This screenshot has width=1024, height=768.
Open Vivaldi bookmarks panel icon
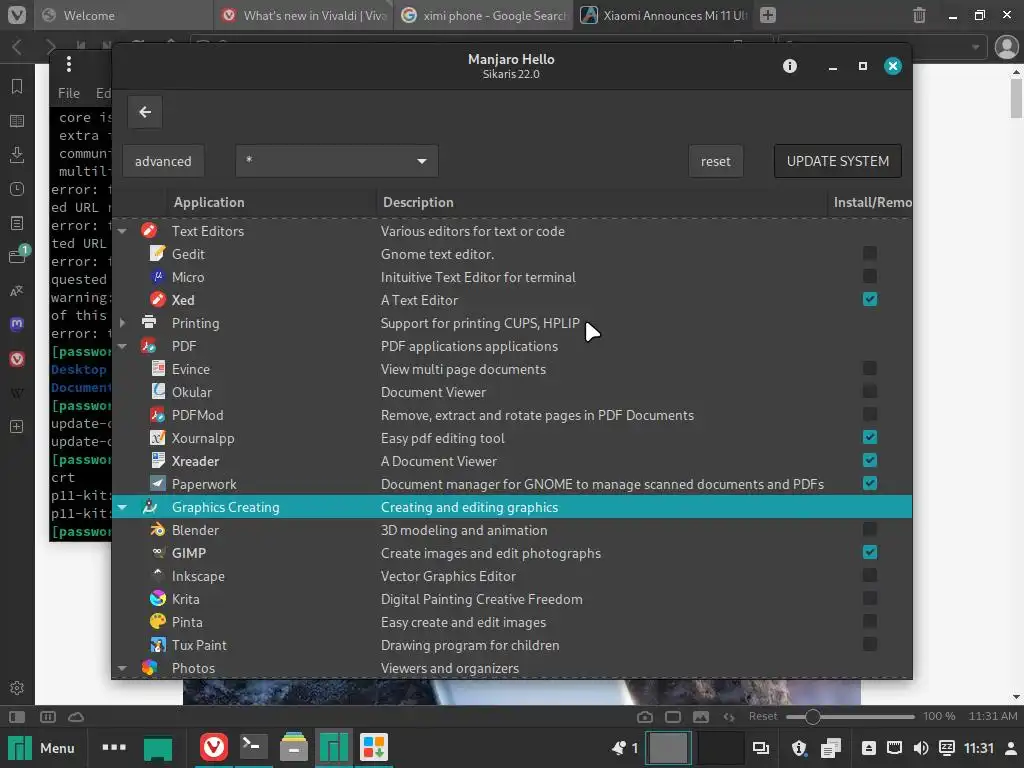tap(17, 86)
